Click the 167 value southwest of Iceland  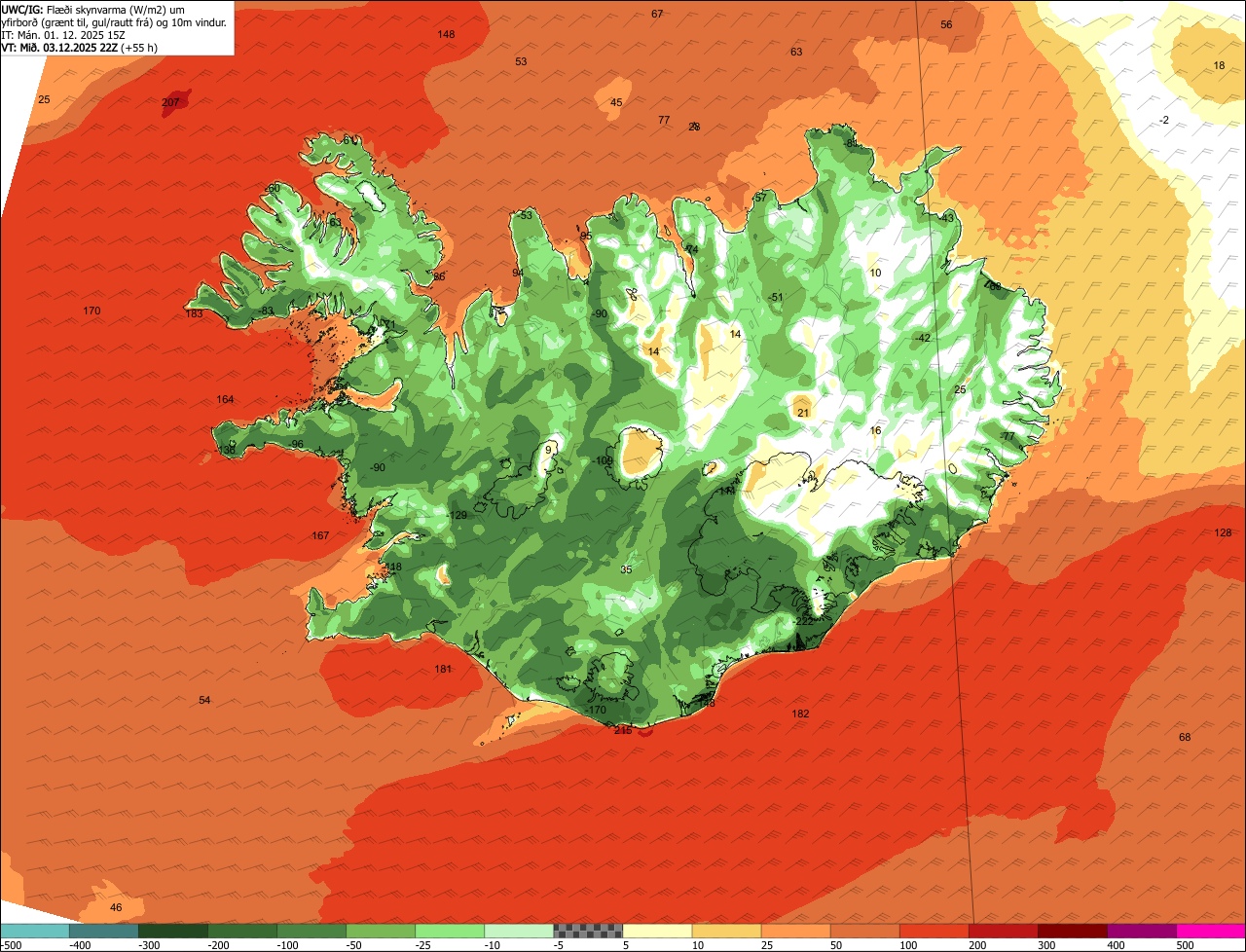coord(320,535)
